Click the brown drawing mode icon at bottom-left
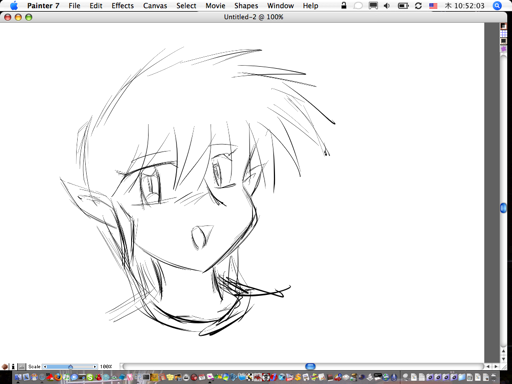The image size is (512, 384). coord(5,366)
